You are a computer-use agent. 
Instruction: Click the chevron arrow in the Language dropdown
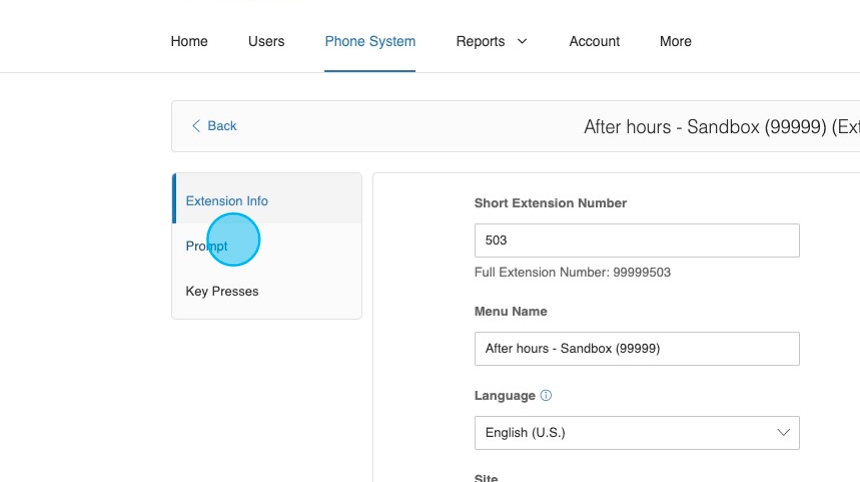coord(783,433)
